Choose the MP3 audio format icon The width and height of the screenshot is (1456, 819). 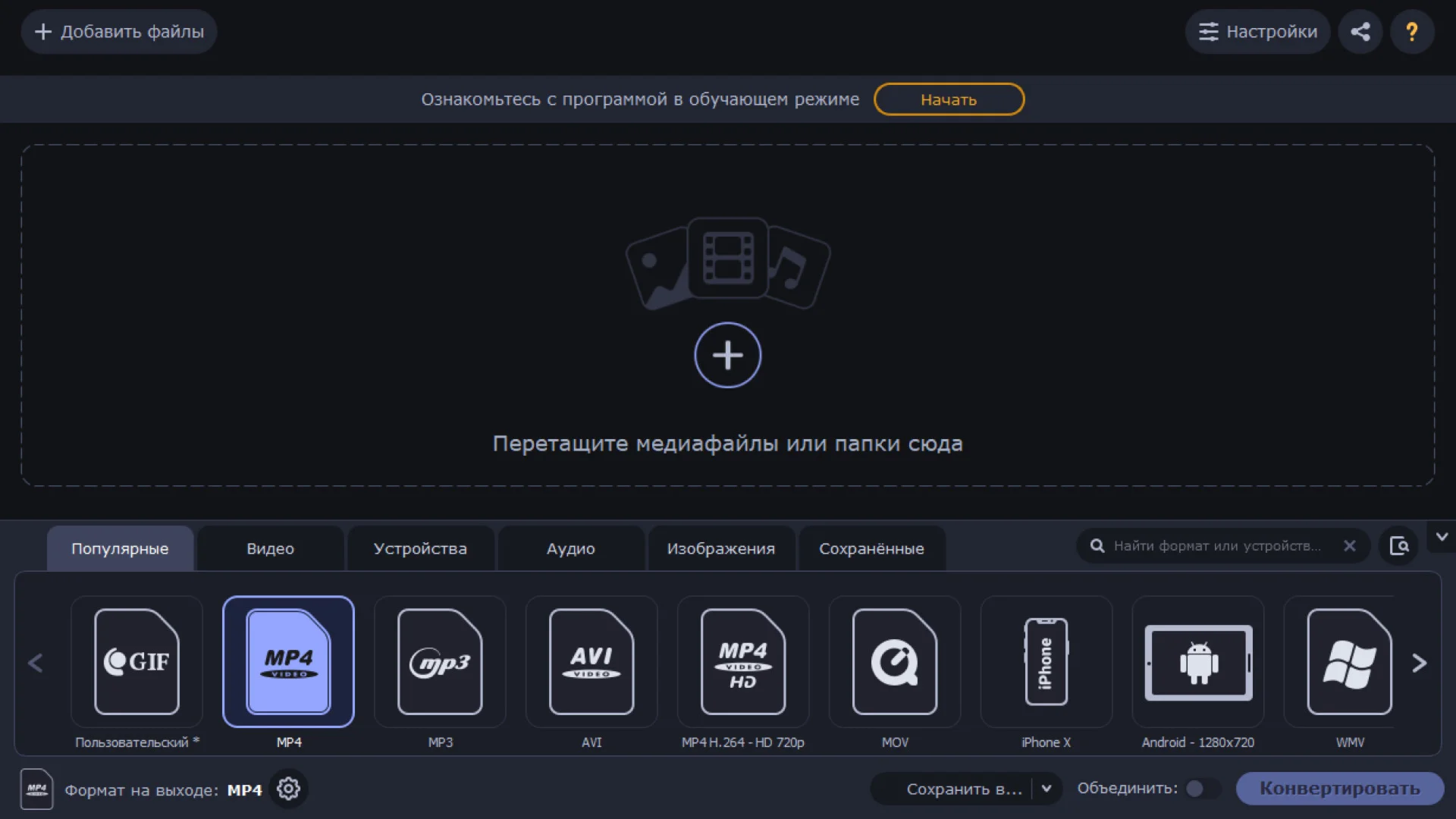pos(440,661)
